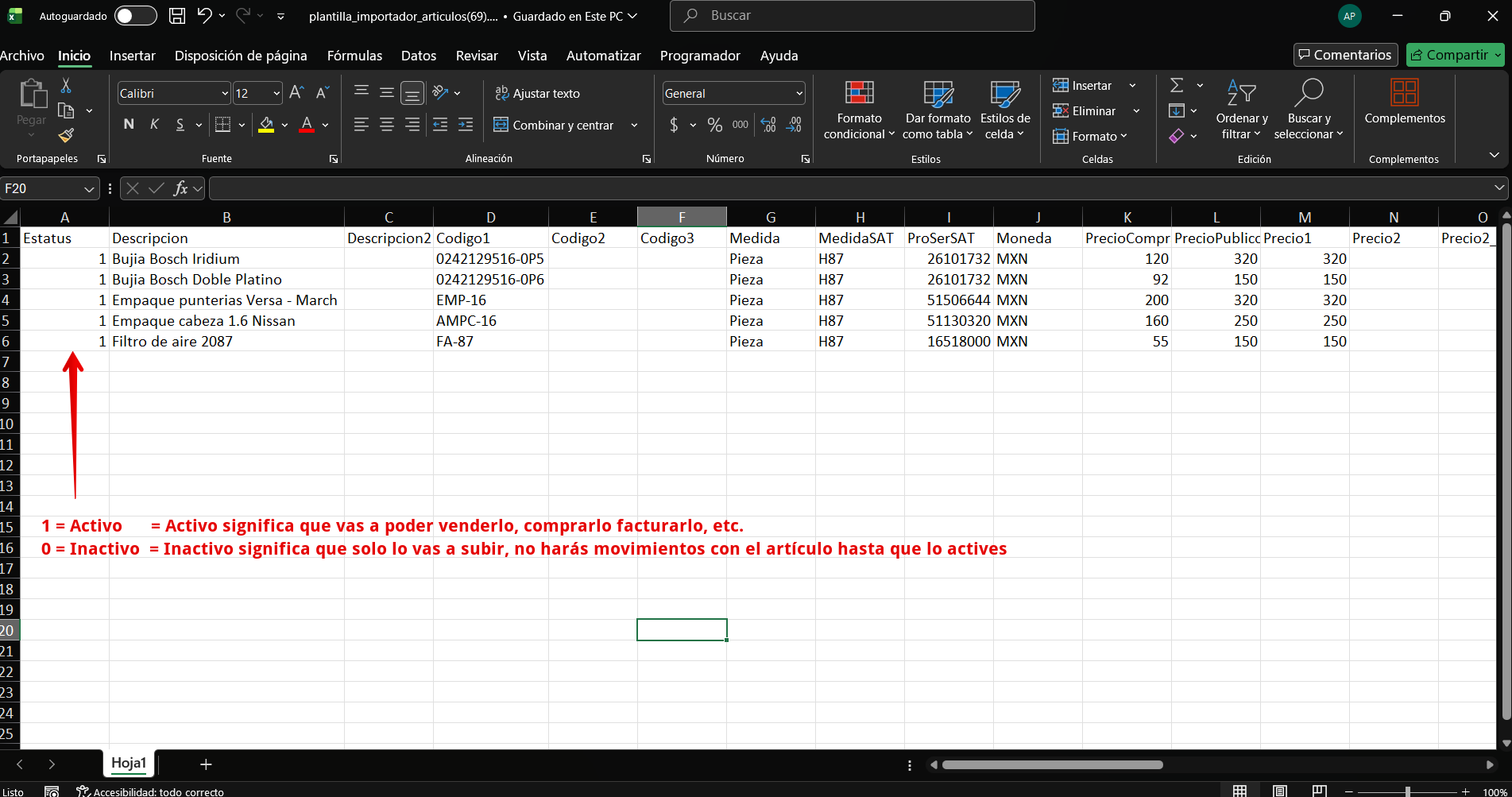Click the Insert Function fx icon
The image size is (1512, 797).
[180, 188]
